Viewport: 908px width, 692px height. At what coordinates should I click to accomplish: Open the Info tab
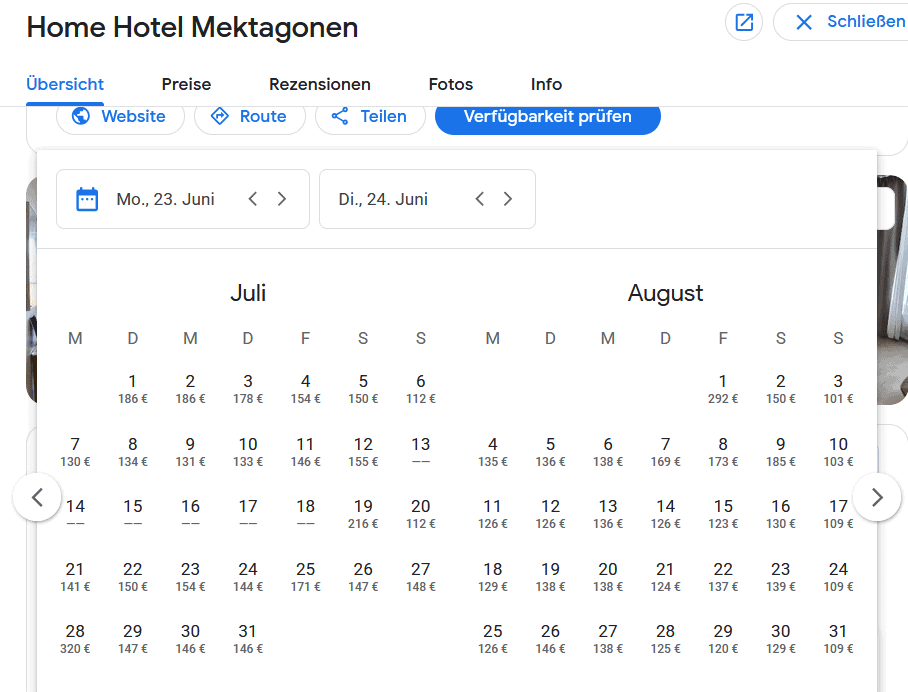point(546,84)
